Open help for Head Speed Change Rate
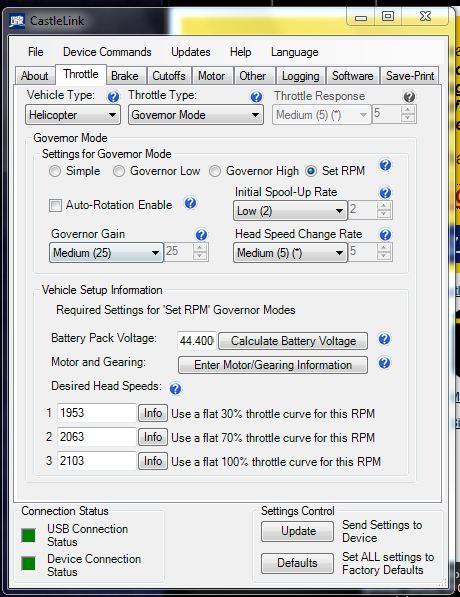The width and height of the screenshot is (460, 597). click(x=385, y=235)
